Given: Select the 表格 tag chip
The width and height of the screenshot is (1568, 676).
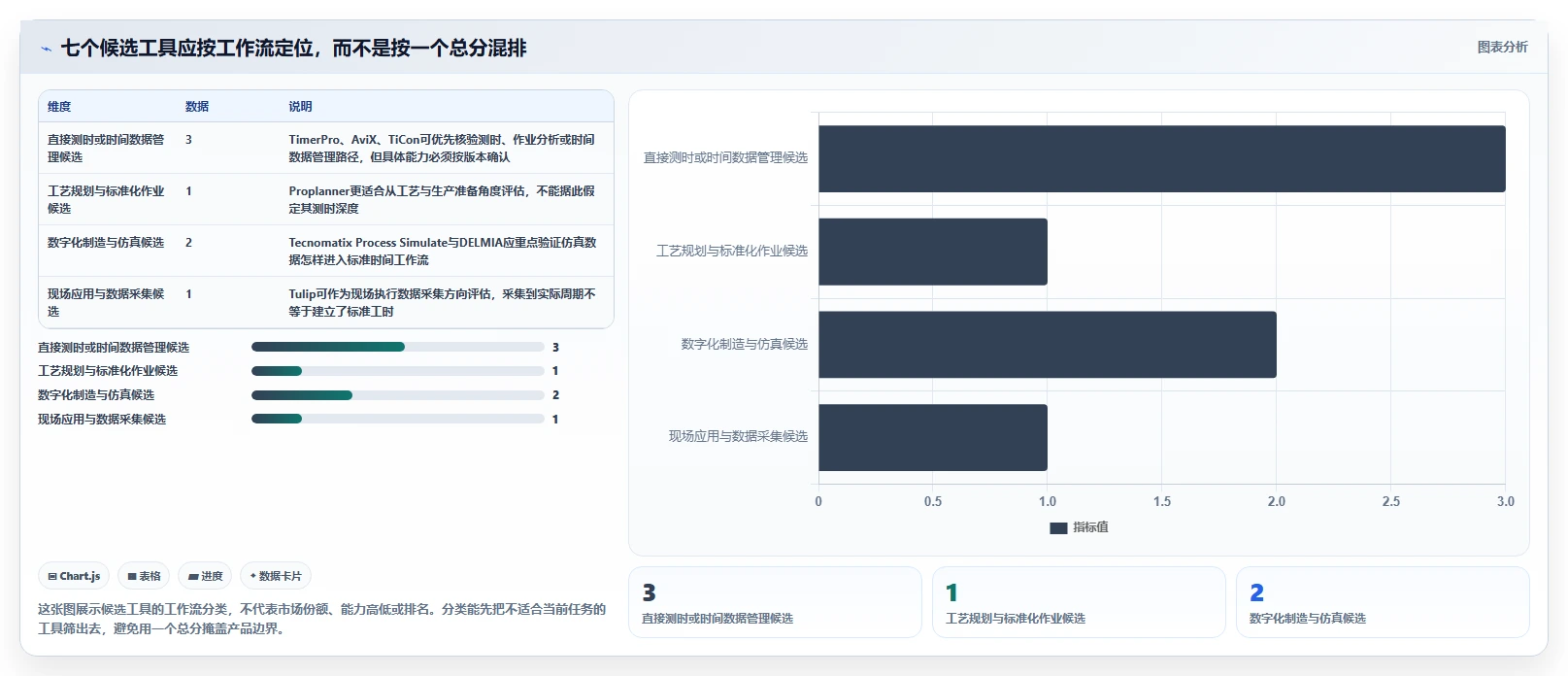Looking at the screenshot, I should point(144,576).
